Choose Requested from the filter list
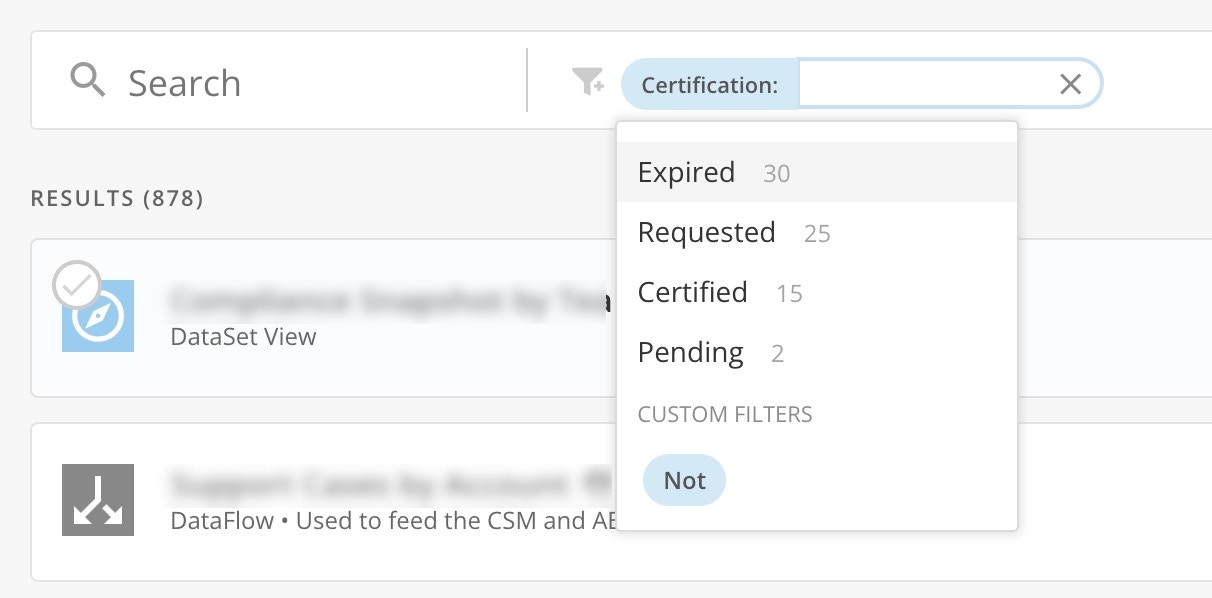 pyautogui.click(x=706, y=232)
